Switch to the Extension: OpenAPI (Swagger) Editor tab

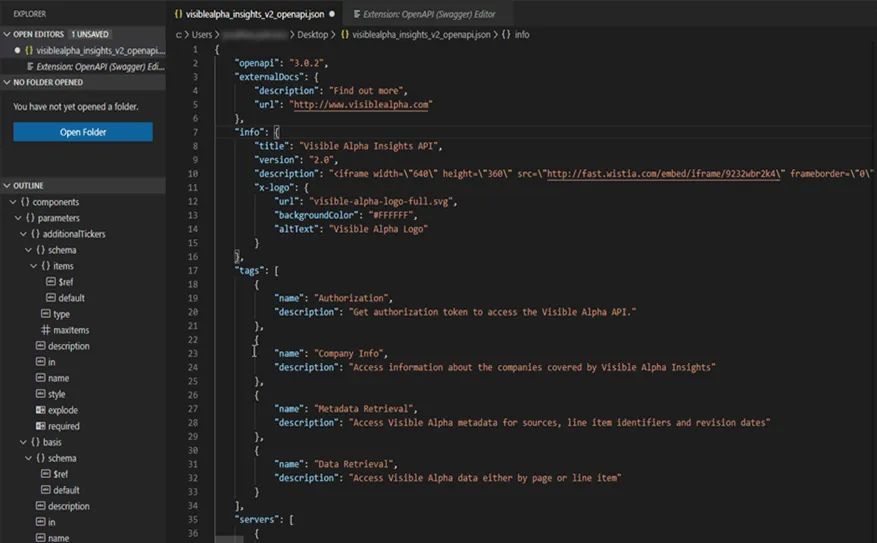tap(424, 14)
